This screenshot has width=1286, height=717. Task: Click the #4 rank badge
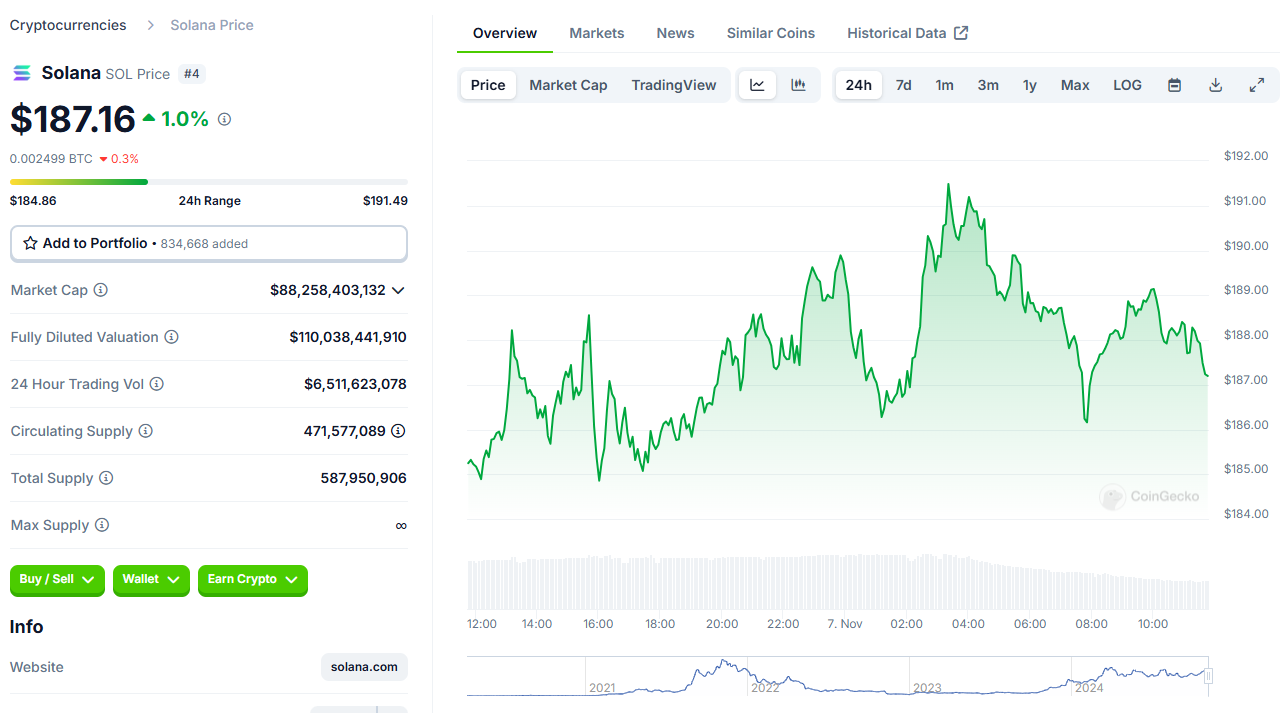191,73
